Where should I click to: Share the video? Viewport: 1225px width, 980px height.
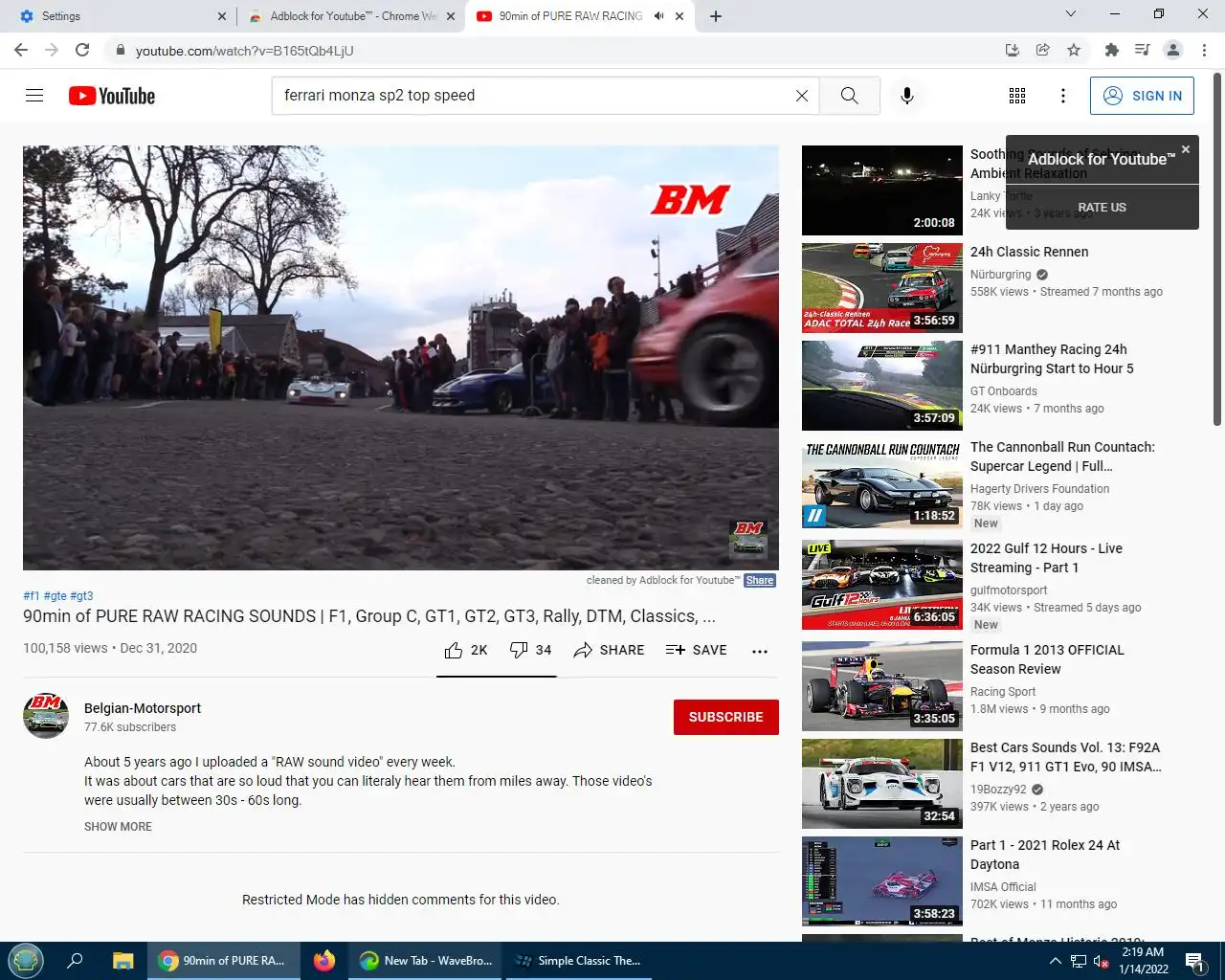609,650
